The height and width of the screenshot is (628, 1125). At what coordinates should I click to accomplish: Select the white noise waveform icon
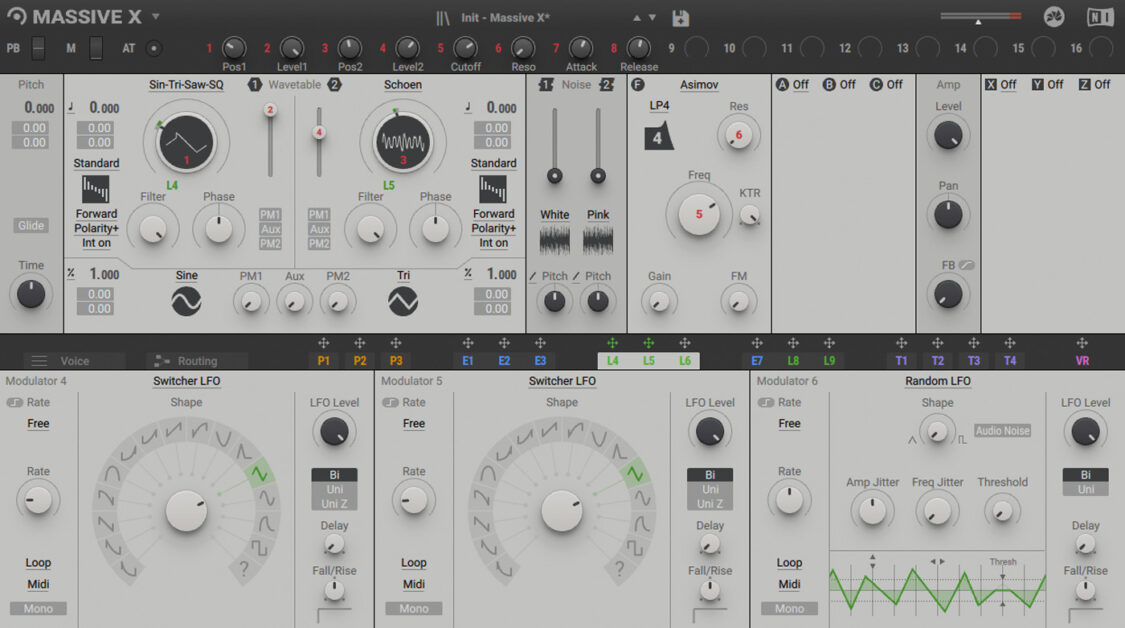pos(555,238)
